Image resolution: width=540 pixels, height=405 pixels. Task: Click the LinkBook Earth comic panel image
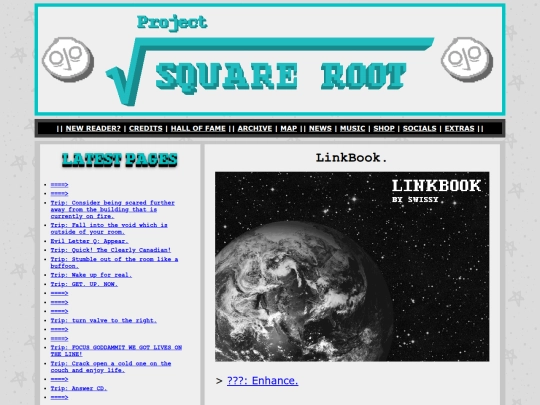click(352, 267)
